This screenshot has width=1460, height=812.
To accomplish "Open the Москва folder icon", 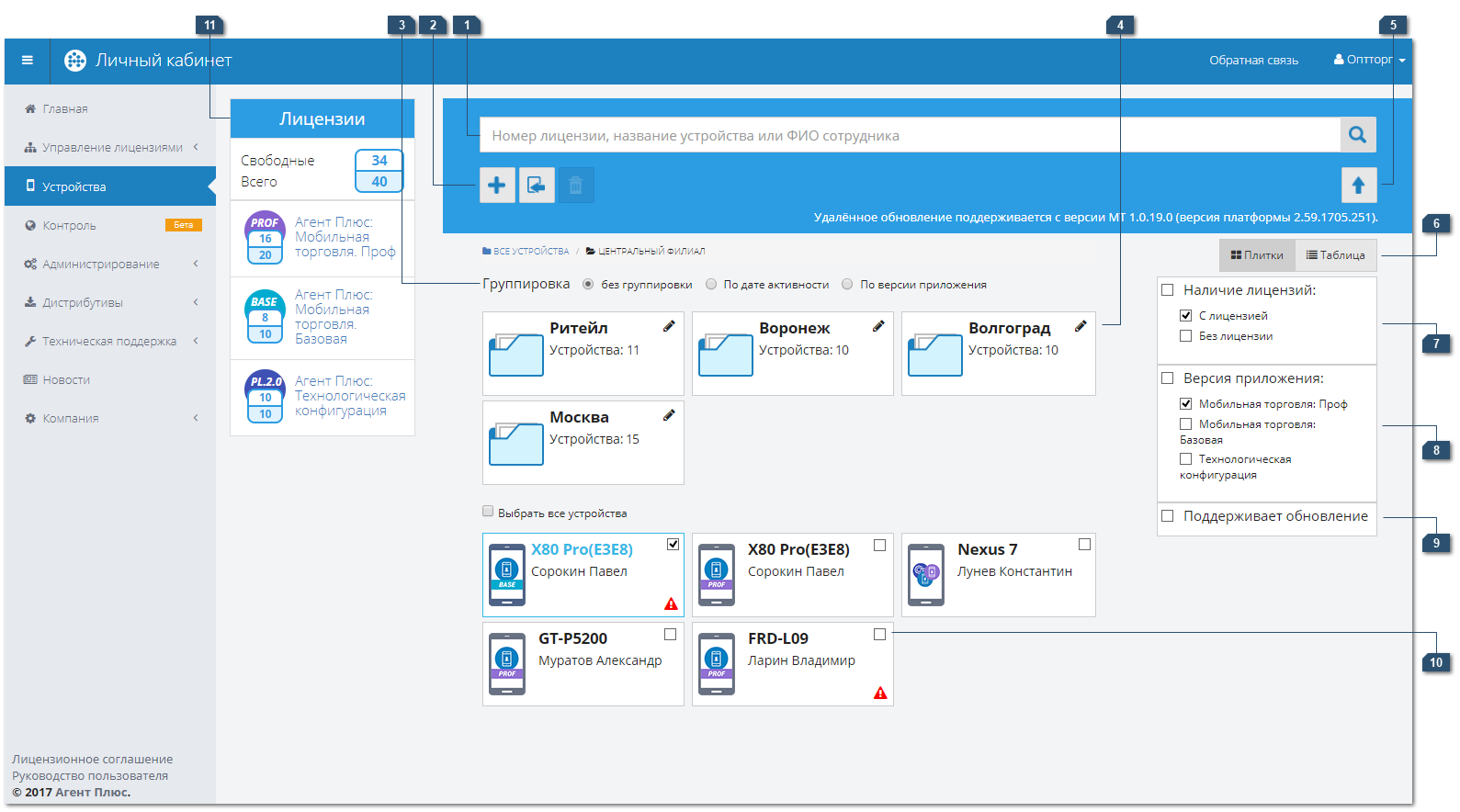I will point(516,445).
